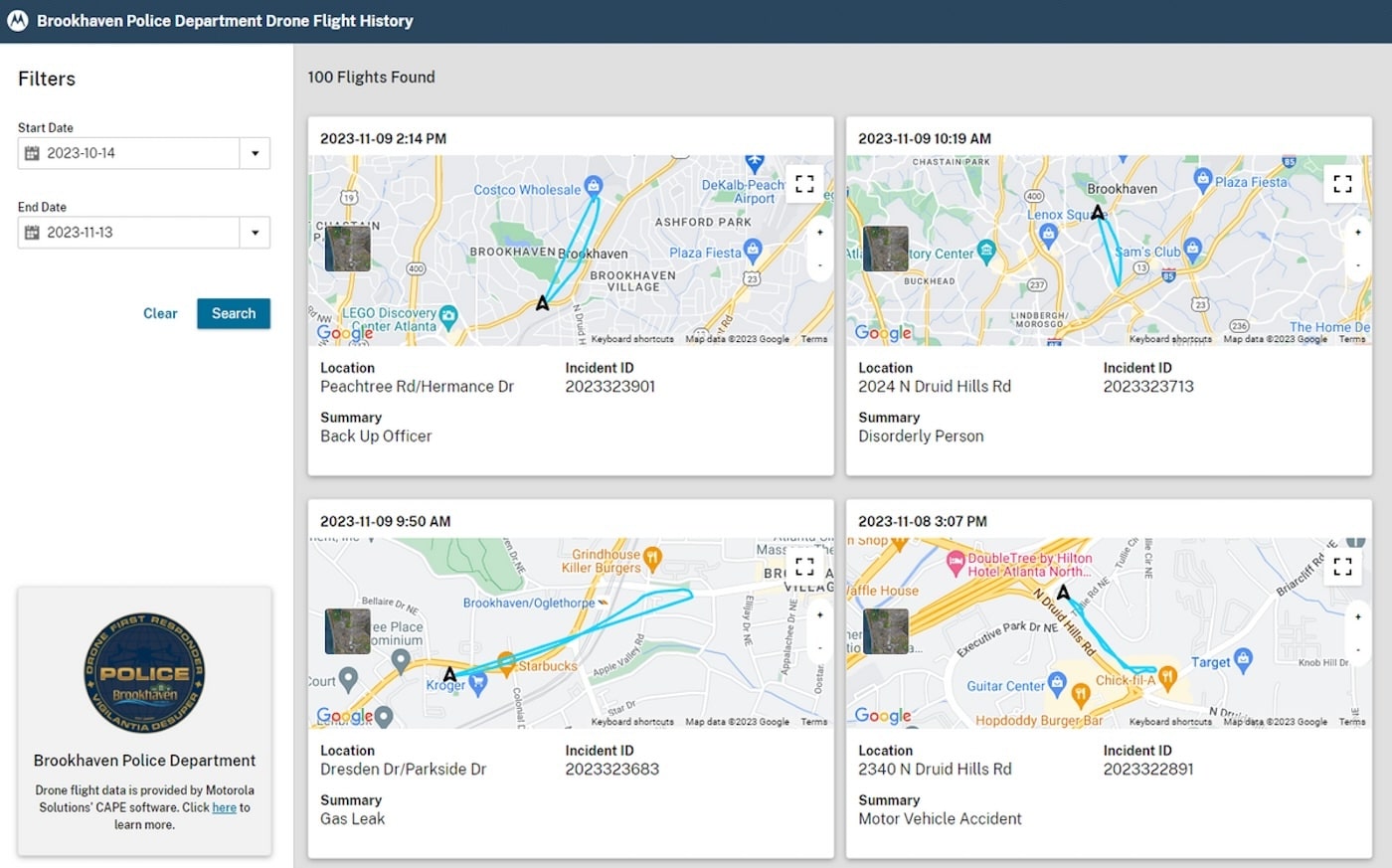Viewport: 1392px width, 868px height.
Task: Click the calendar icon in Start Date
Action: [x=32, y=153]
